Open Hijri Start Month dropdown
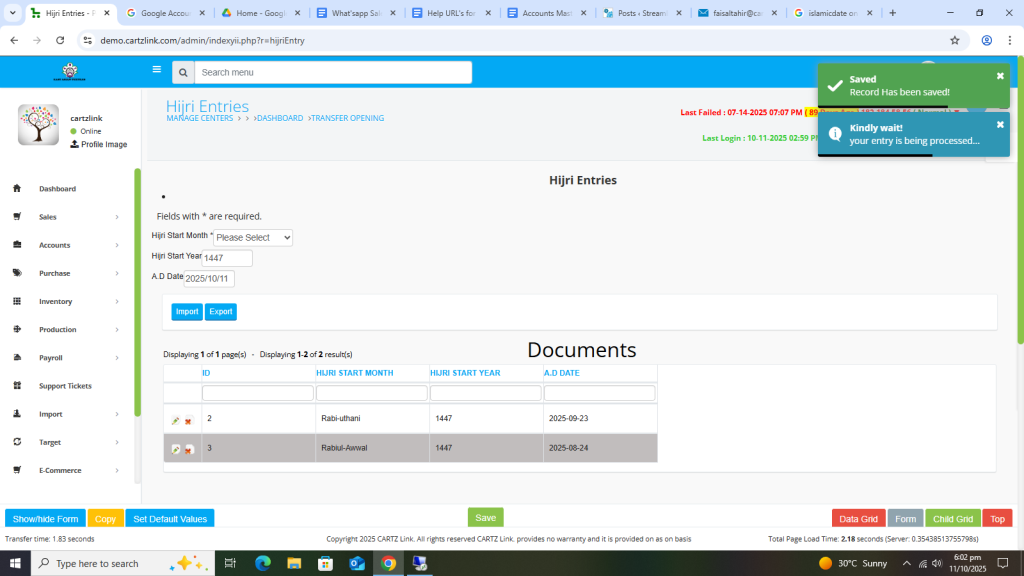Screen dimensions: 1024x576 click(x=253, y=238)
